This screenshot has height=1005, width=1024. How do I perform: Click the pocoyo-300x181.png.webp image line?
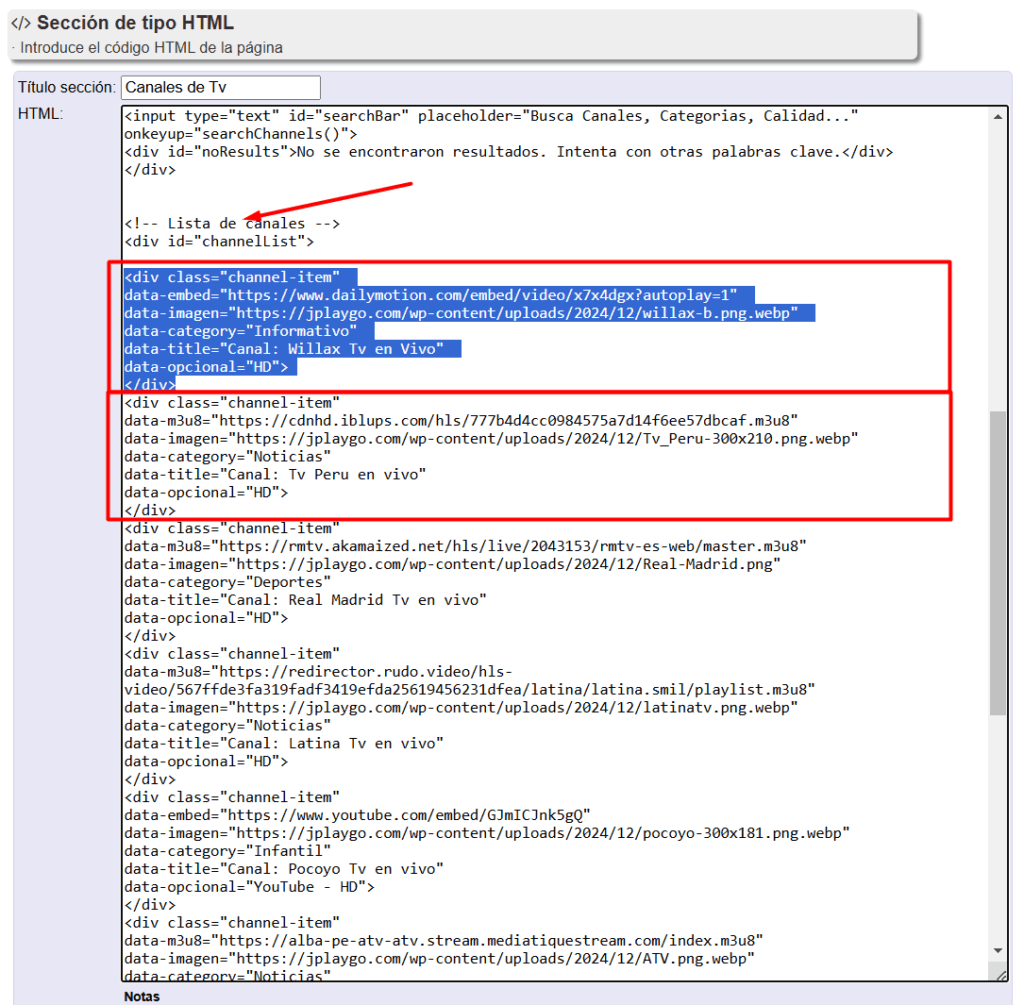[487, 833]
